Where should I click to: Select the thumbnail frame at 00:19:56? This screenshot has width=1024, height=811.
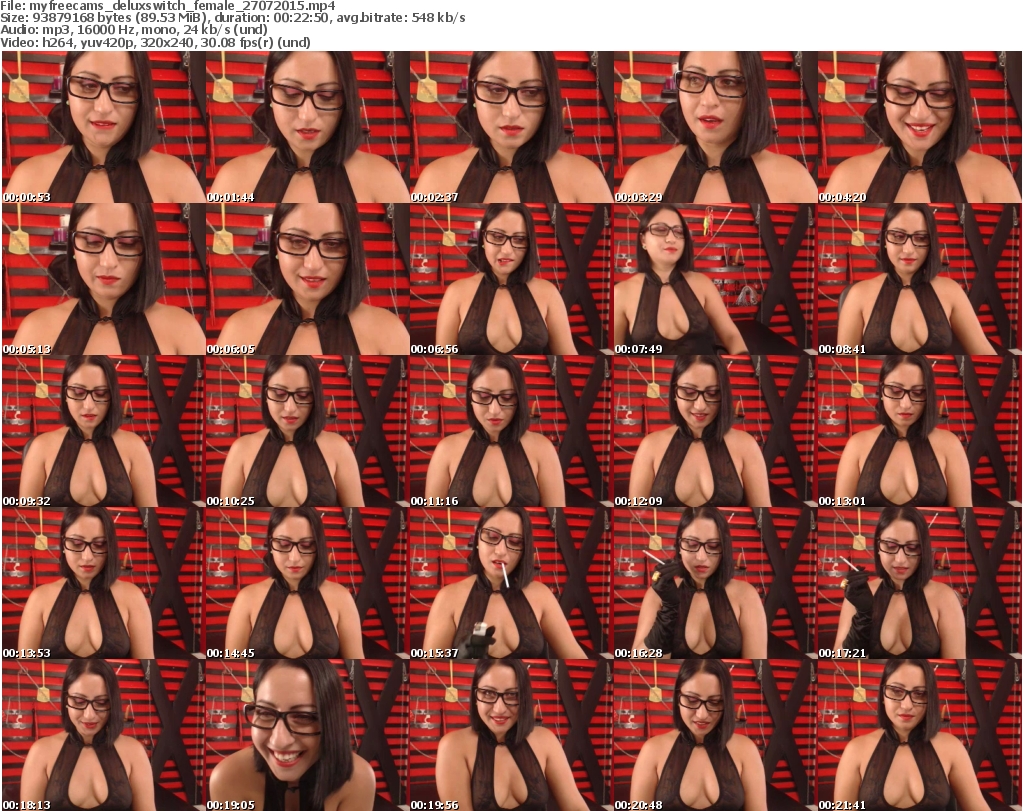(x=511, y=735)
